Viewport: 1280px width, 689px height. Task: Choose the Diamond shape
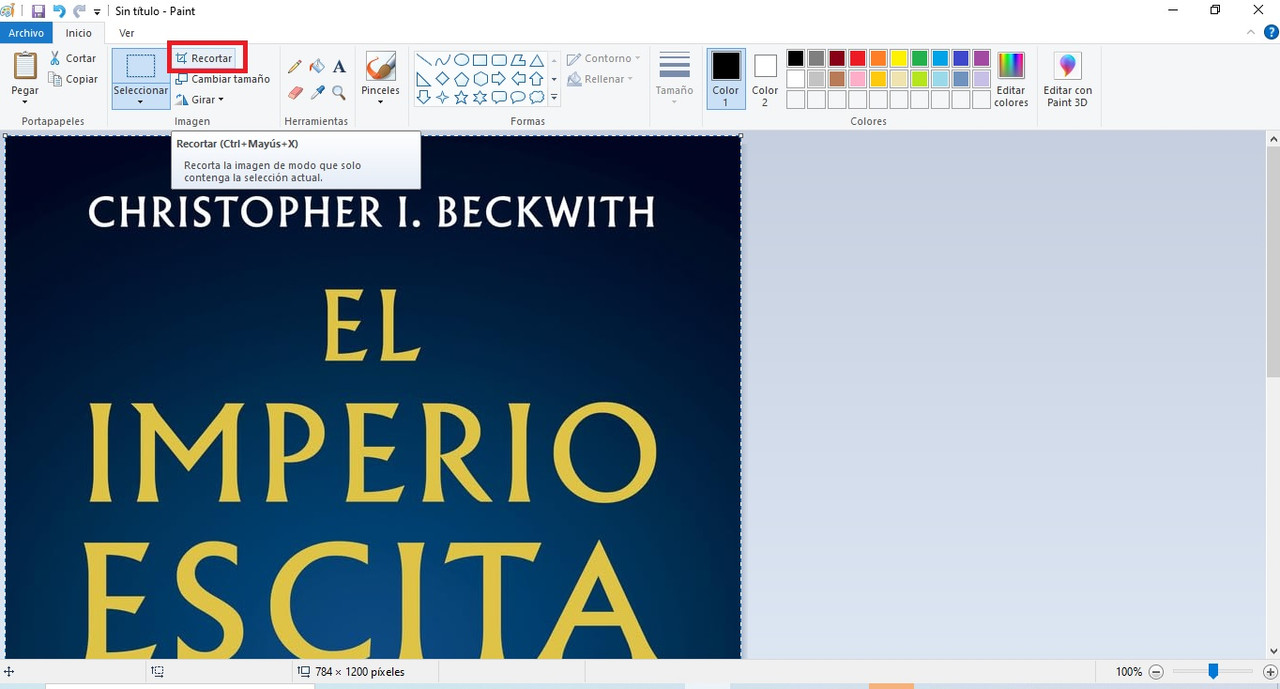coord(442,79)
